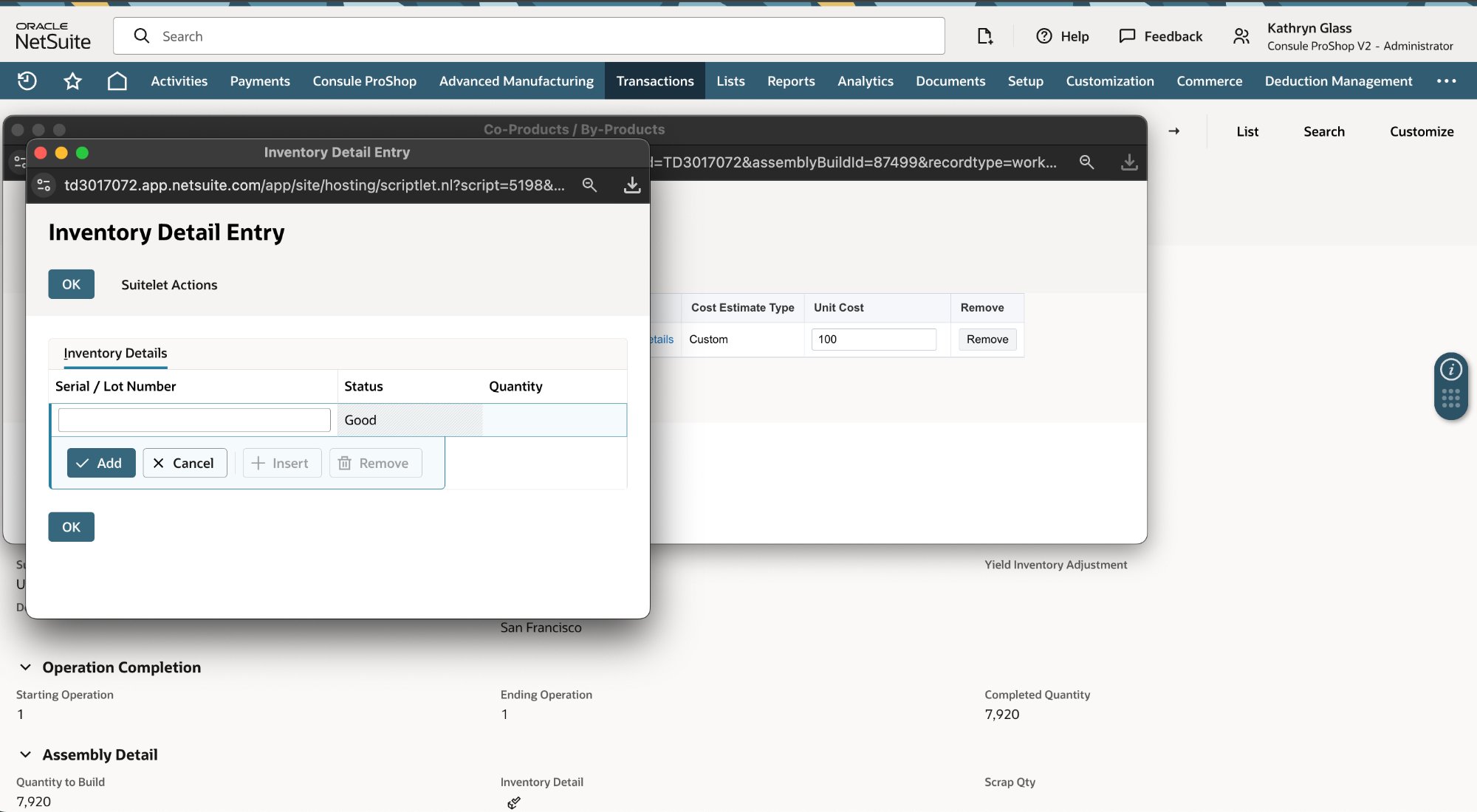1477x812 pixels.
Task: Open the floating info assistant icon
Action: (1450, 369)
